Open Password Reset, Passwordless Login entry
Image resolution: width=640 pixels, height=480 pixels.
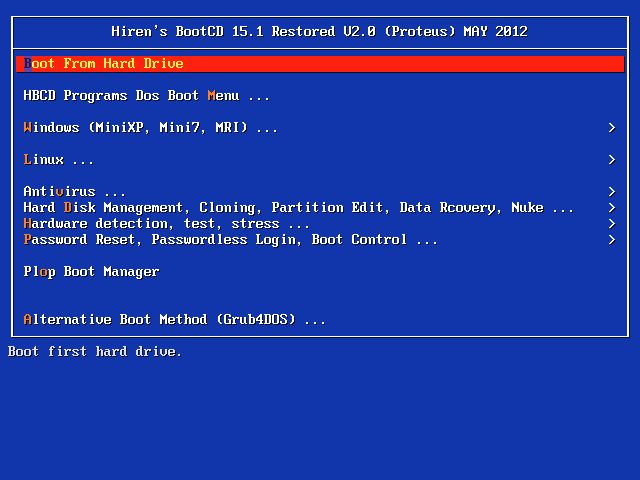[320, 240]
